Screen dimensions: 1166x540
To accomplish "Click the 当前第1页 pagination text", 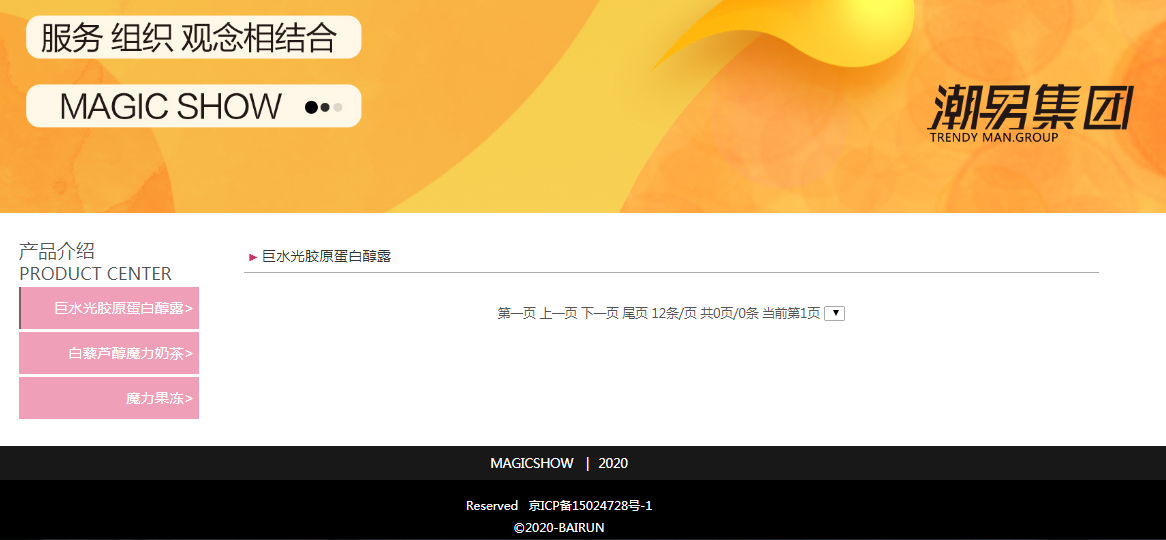I will 791,314.
